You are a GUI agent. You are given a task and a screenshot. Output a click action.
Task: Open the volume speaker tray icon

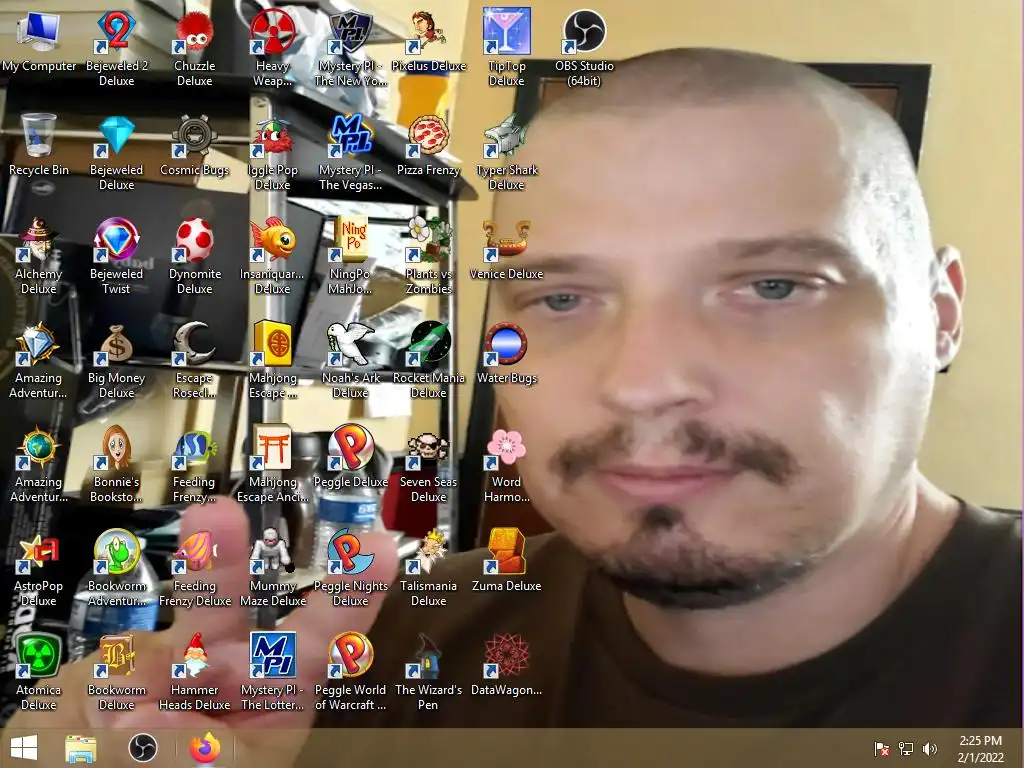(x=930, y=748)
